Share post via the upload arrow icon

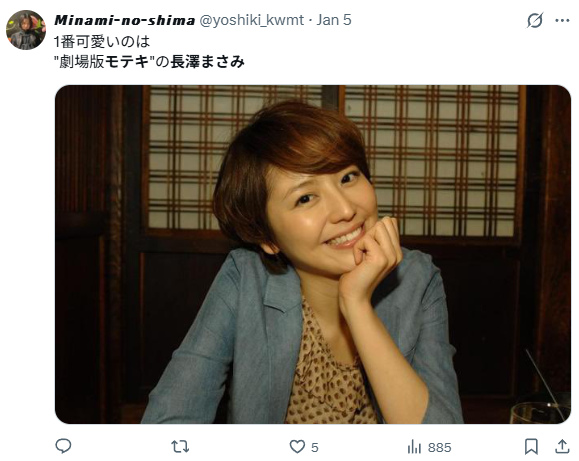562,446
